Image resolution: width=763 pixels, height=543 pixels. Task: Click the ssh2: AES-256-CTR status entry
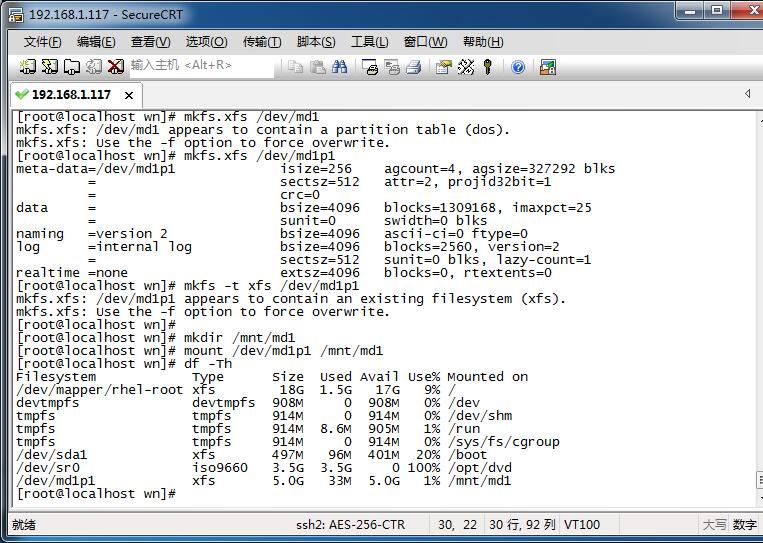(350, 525)
